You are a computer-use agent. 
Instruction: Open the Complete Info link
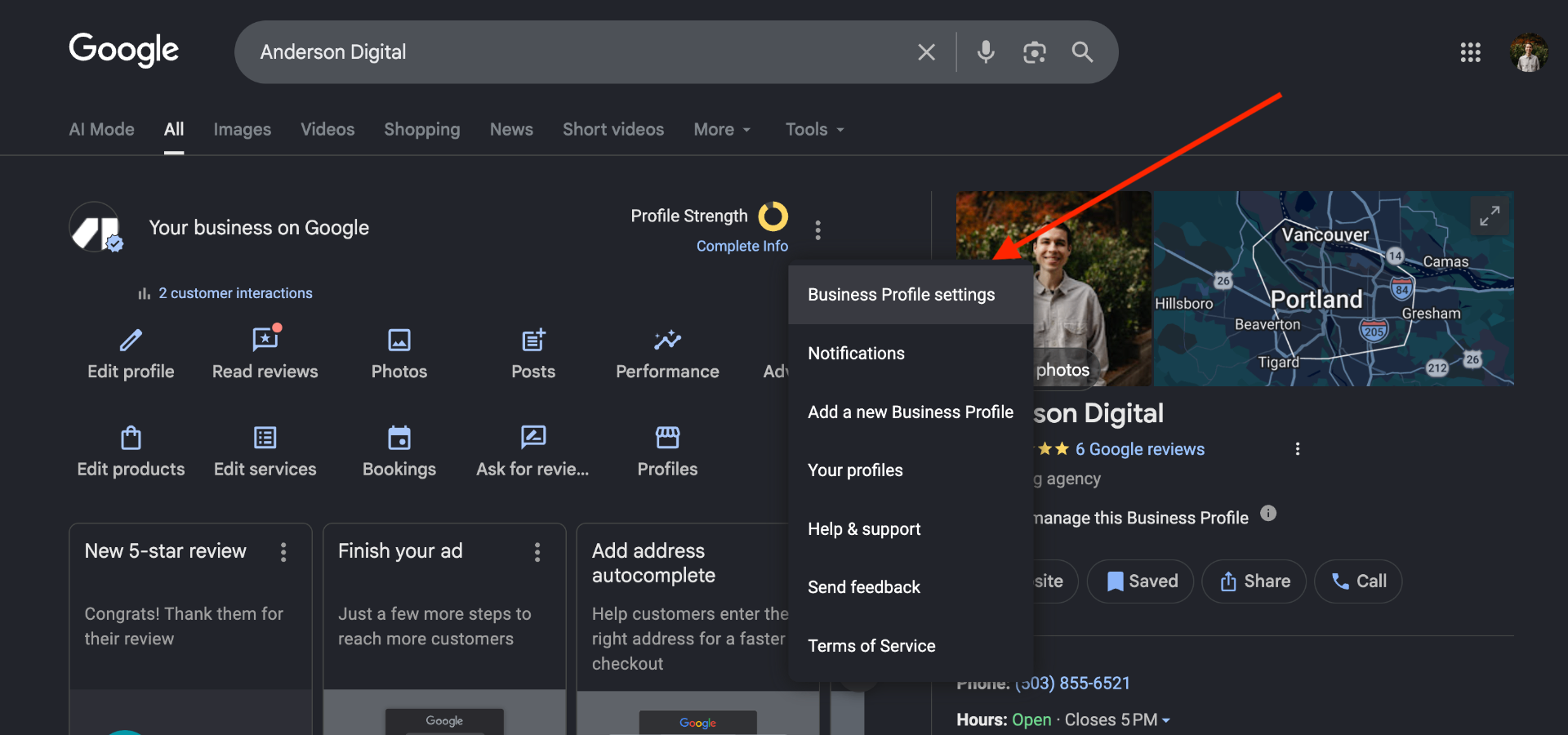click(742, 246)
